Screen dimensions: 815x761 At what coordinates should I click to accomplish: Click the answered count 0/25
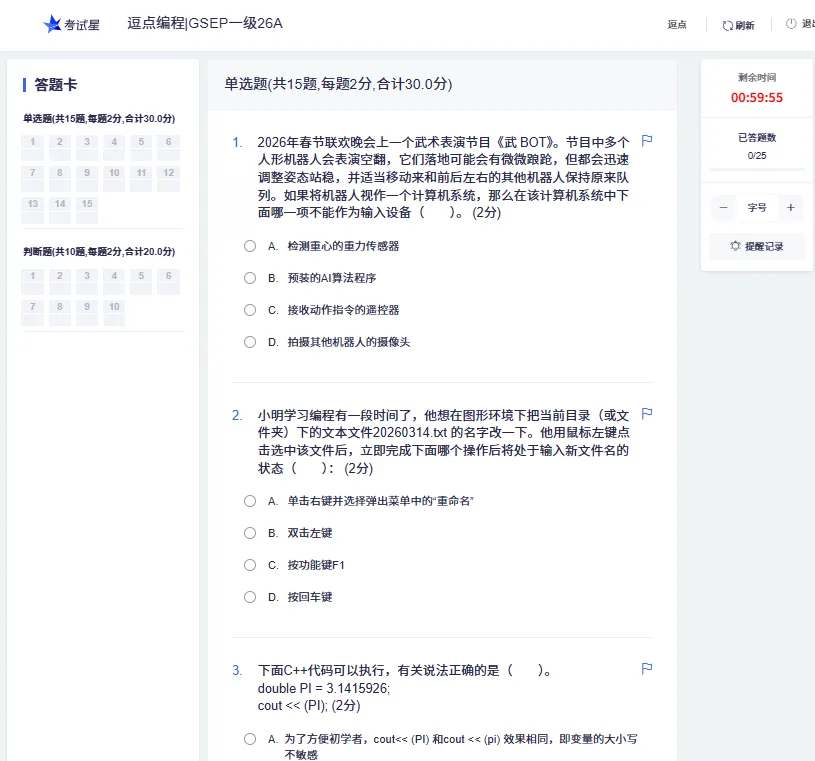click(x=757, y=155)
